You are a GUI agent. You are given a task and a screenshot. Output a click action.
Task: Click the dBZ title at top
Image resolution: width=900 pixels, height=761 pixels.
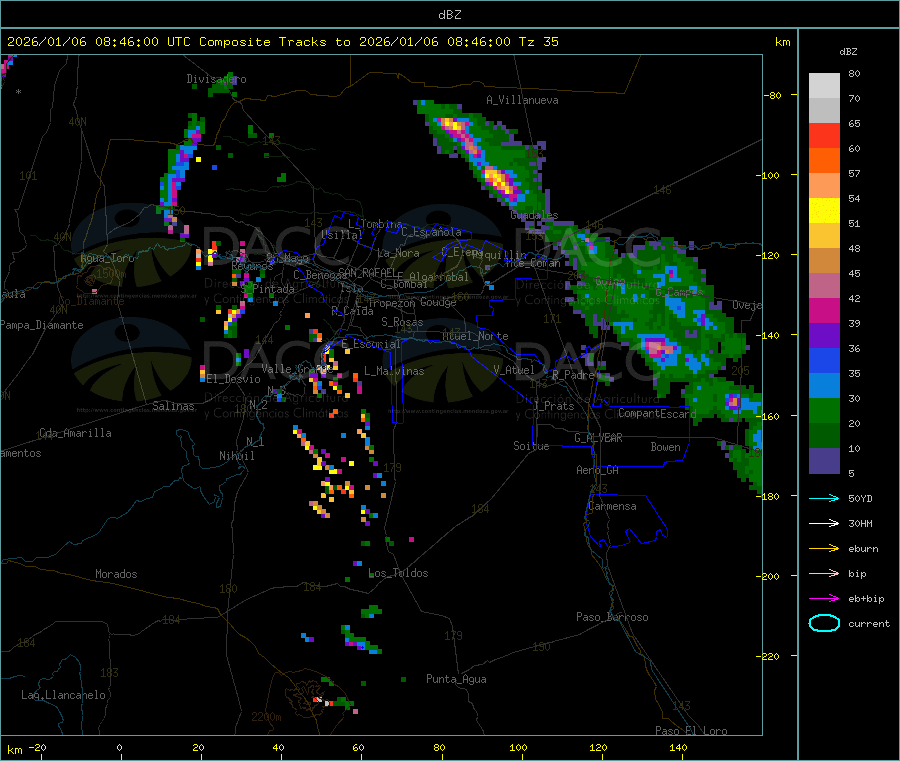(x=449, y=14)
